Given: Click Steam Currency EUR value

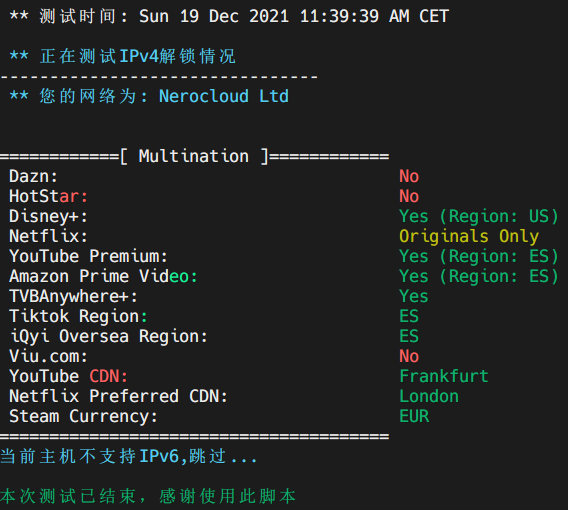Looking at the screenshot, I should pyautogui.click(x=414, y=416).
